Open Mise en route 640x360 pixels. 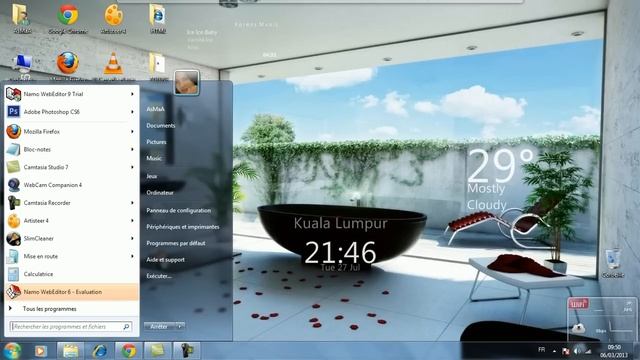pos(71,256)
